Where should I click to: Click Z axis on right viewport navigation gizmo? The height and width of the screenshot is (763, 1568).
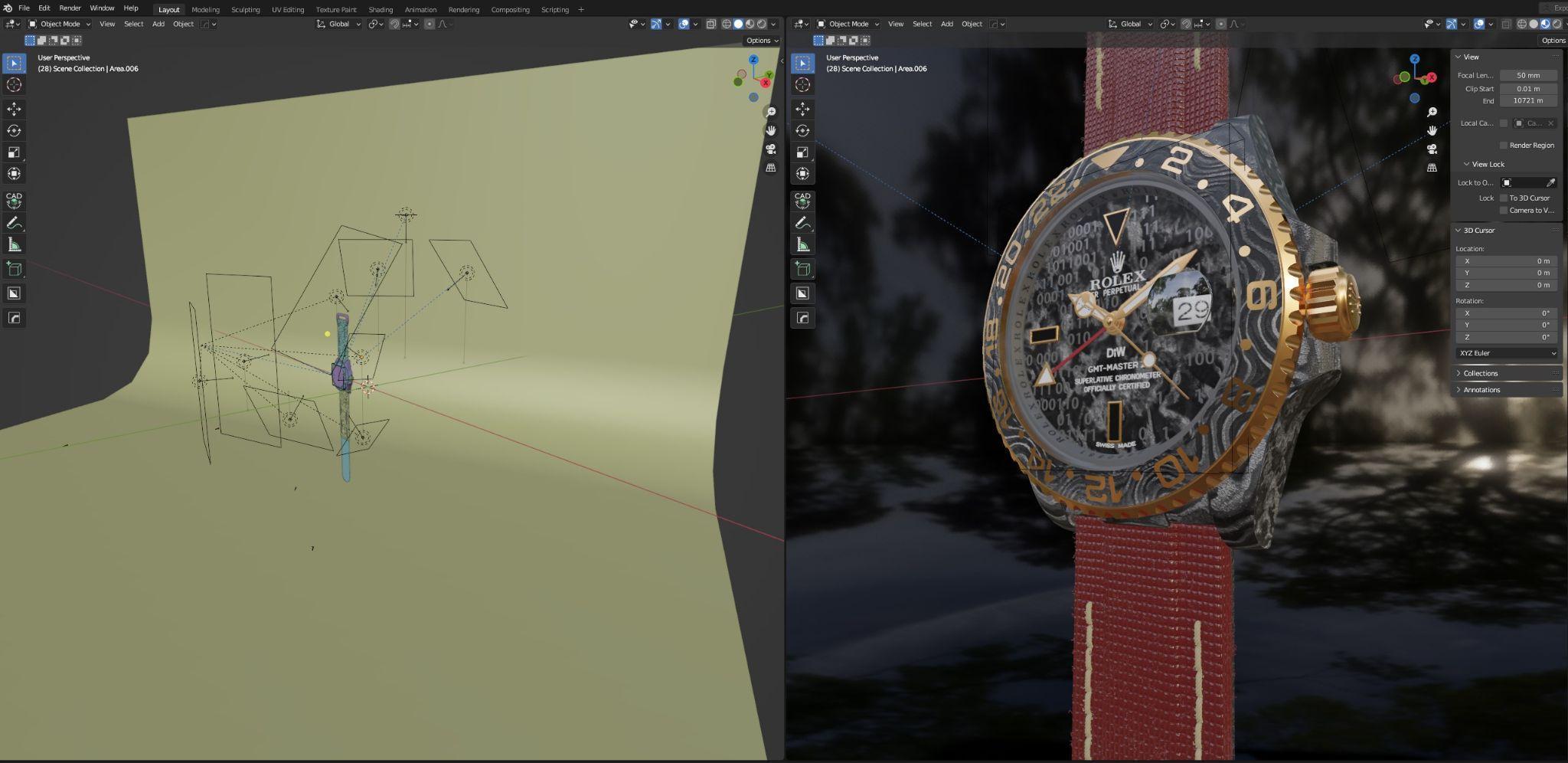(x=1415, y=59)
